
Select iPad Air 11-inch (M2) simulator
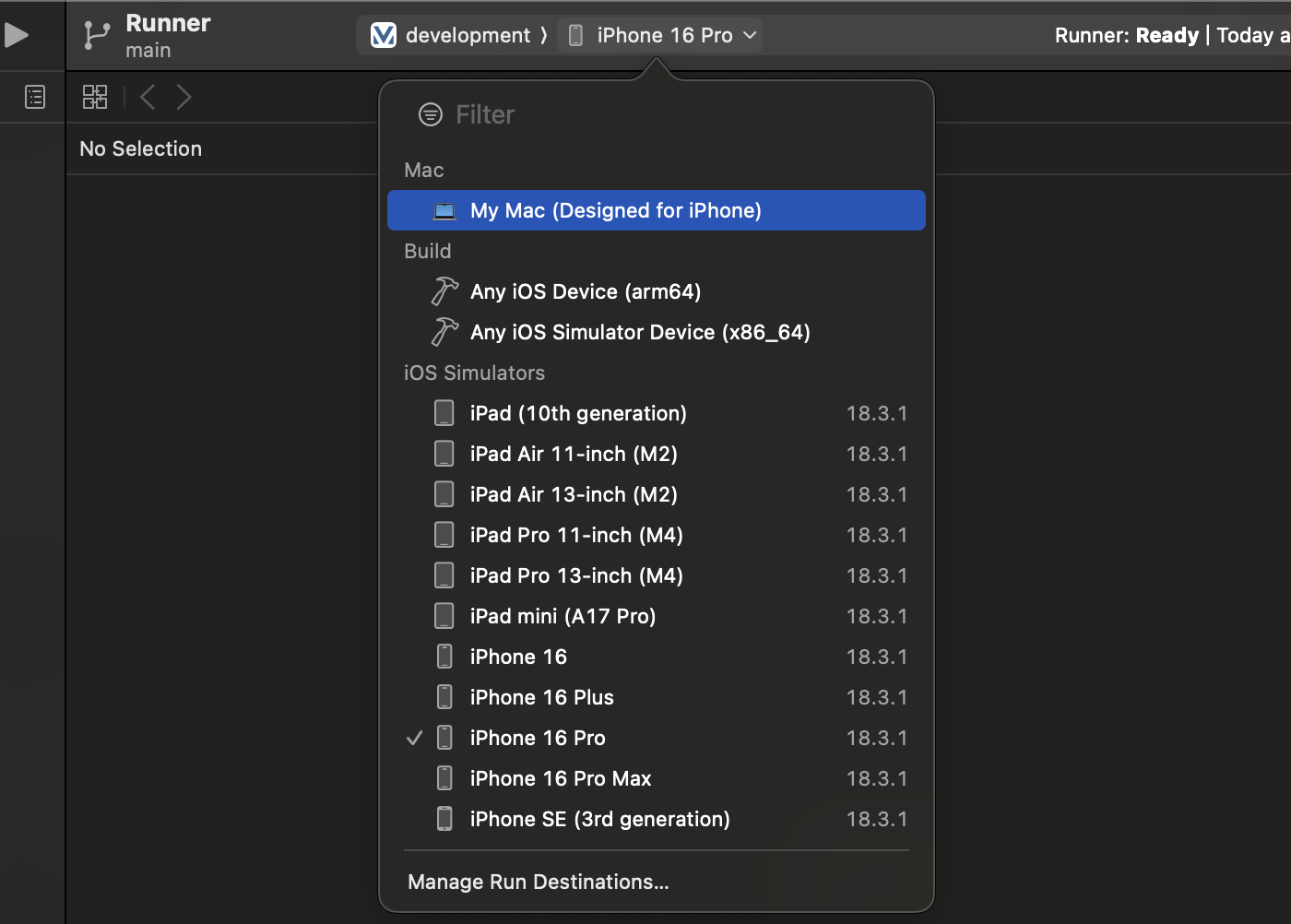pyautogui.click(x=657, y=454)
